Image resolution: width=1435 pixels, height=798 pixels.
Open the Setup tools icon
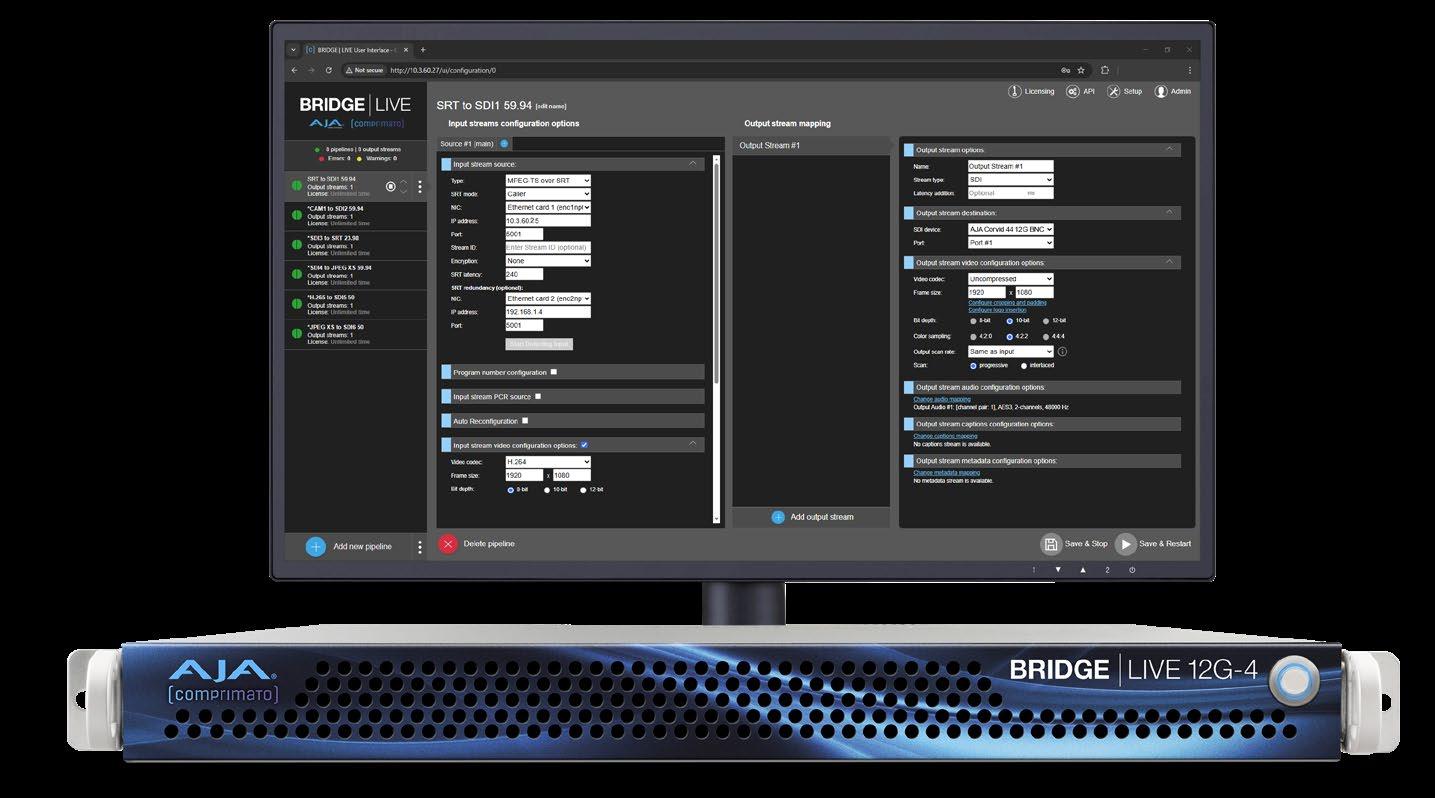1113,91
